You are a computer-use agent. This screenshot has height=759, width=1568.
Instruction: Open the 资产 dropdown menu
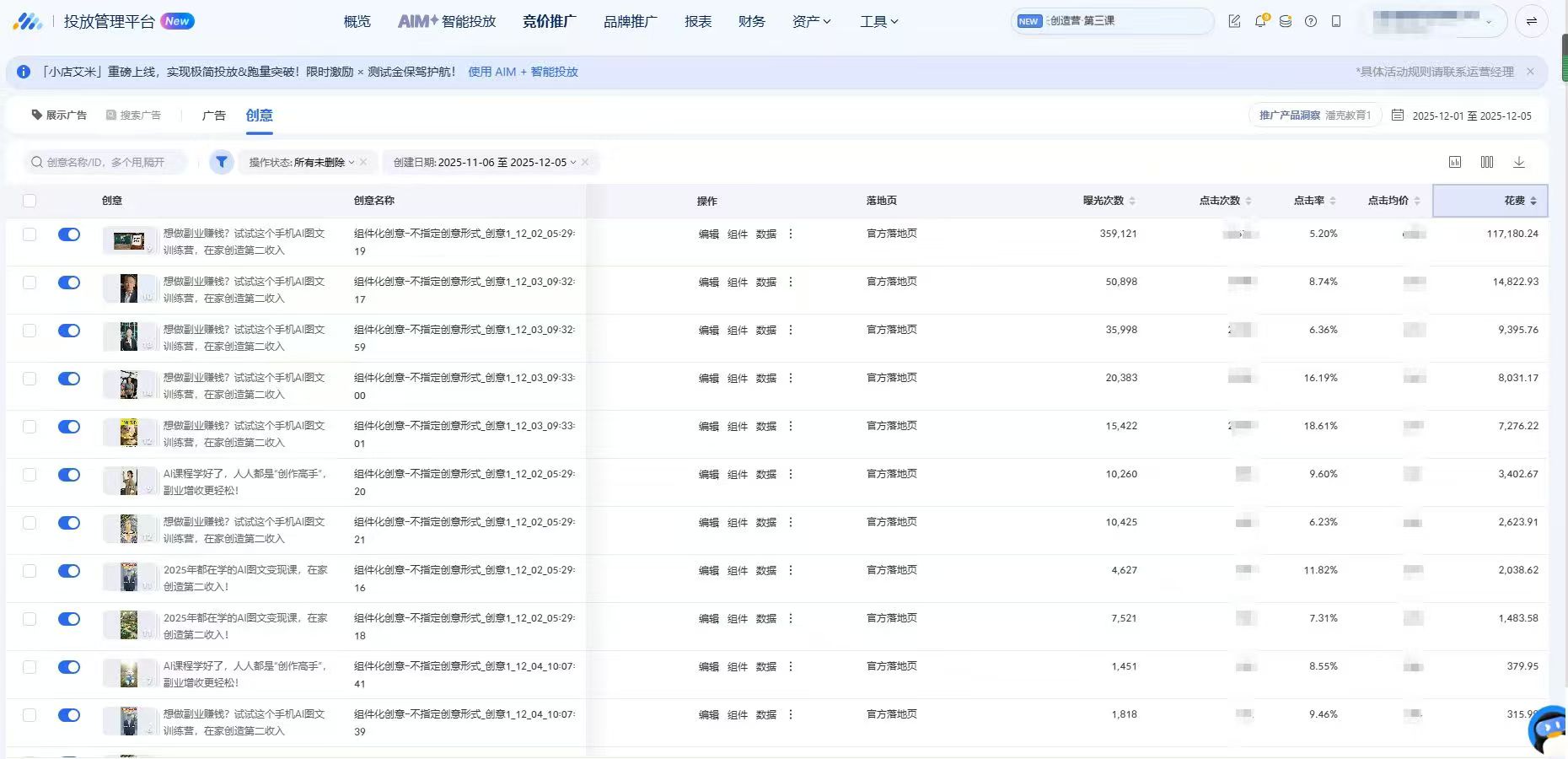click(x=811, y=21)
